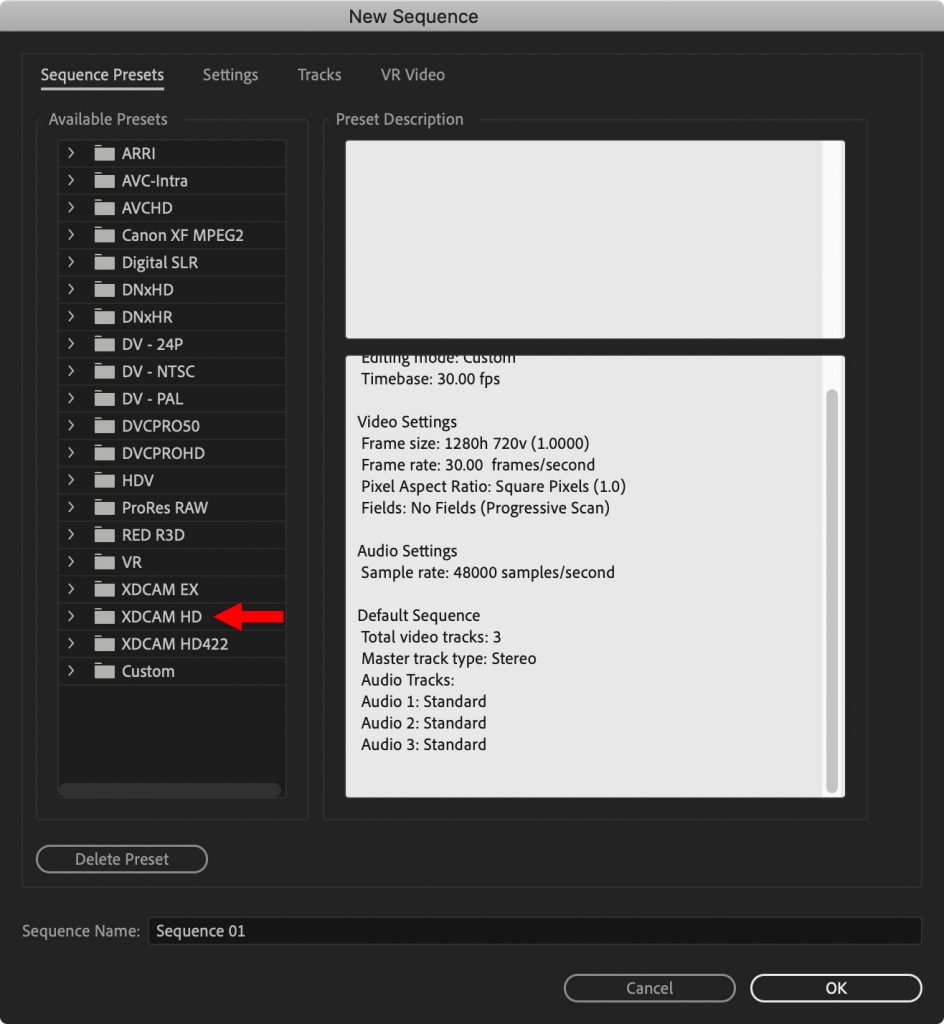Screen dimensions: 944x1024
Task: Select the DV - PAL label
Action: pos(153,399)
